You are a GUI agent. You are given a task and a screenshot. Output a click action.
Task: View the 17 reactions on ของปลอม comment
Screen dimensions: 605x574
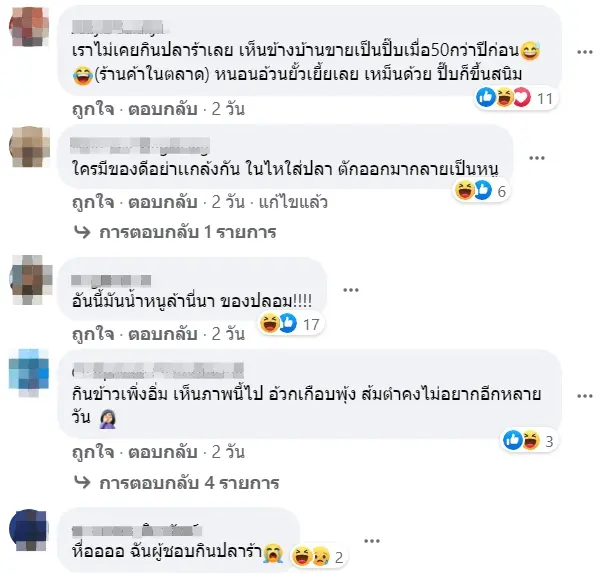click(291, 324)
